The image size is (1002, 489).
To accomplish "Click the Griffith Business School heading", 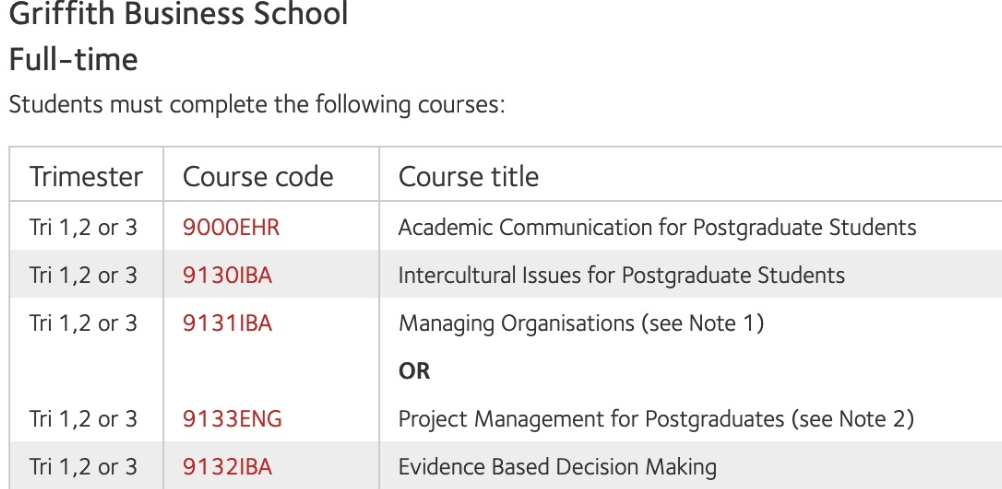I will pos(178,15).
